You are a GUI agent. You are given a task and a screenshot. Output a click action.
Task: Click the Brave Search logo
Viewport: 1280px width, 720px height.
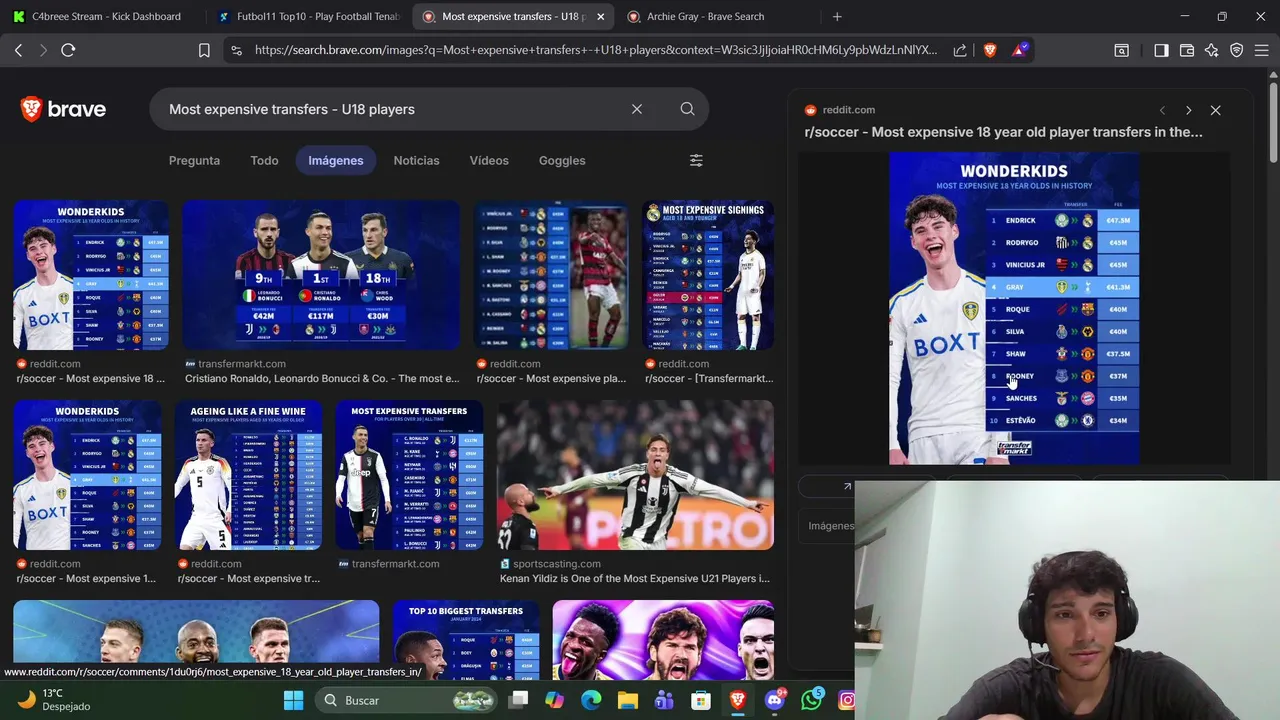point(63,109)
